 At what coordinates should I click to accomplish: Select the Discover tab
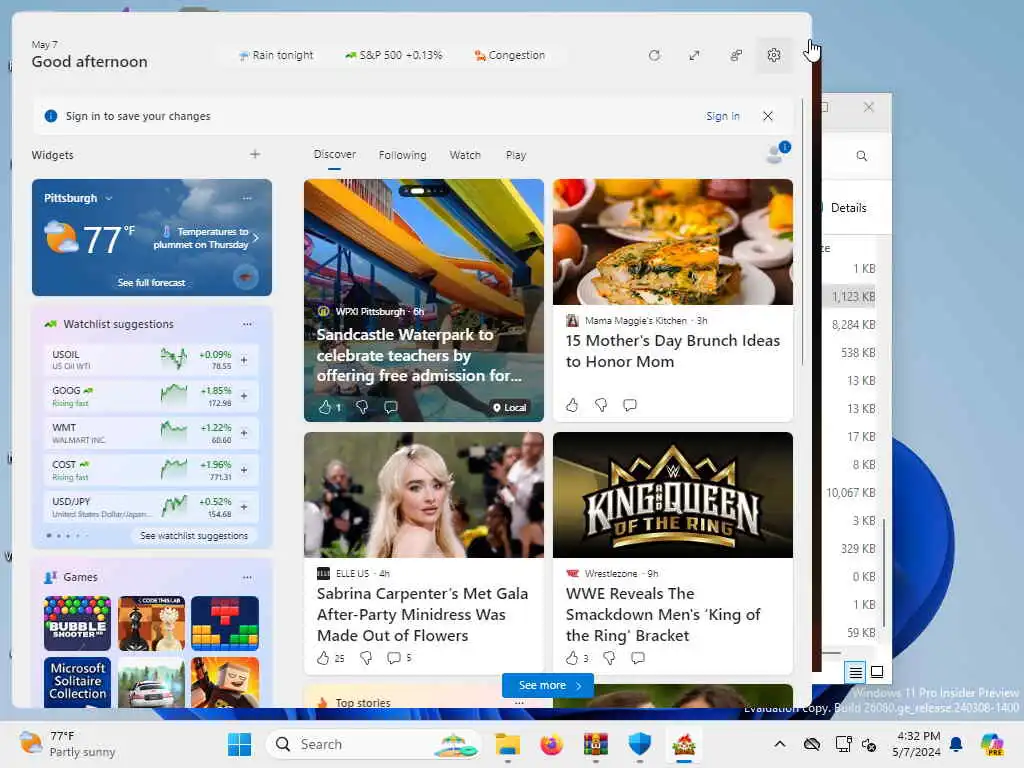[x=334, y=154]
